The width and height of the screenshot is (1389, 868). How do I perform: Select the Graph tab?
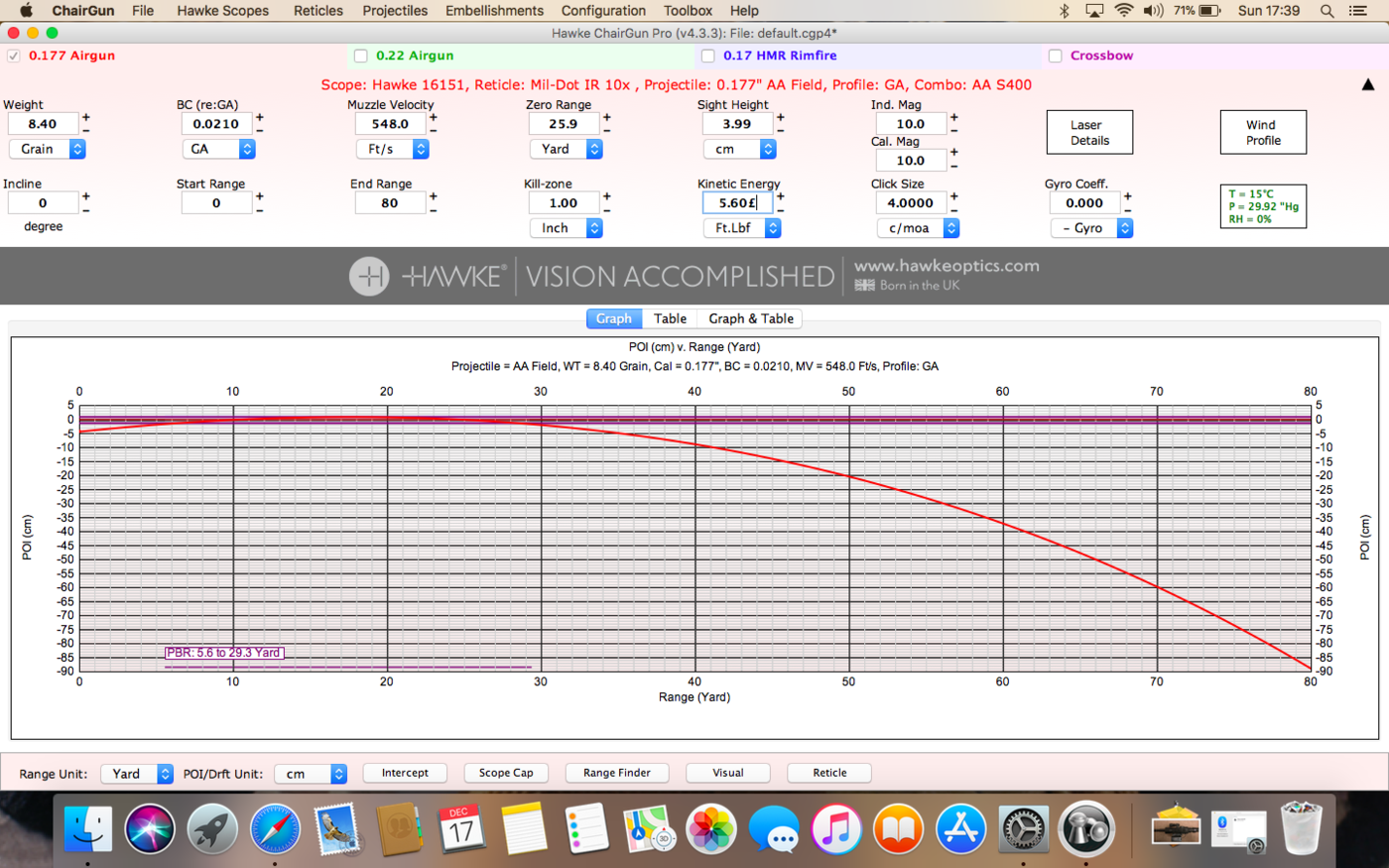pyautogui.click(x=614, y=318)
